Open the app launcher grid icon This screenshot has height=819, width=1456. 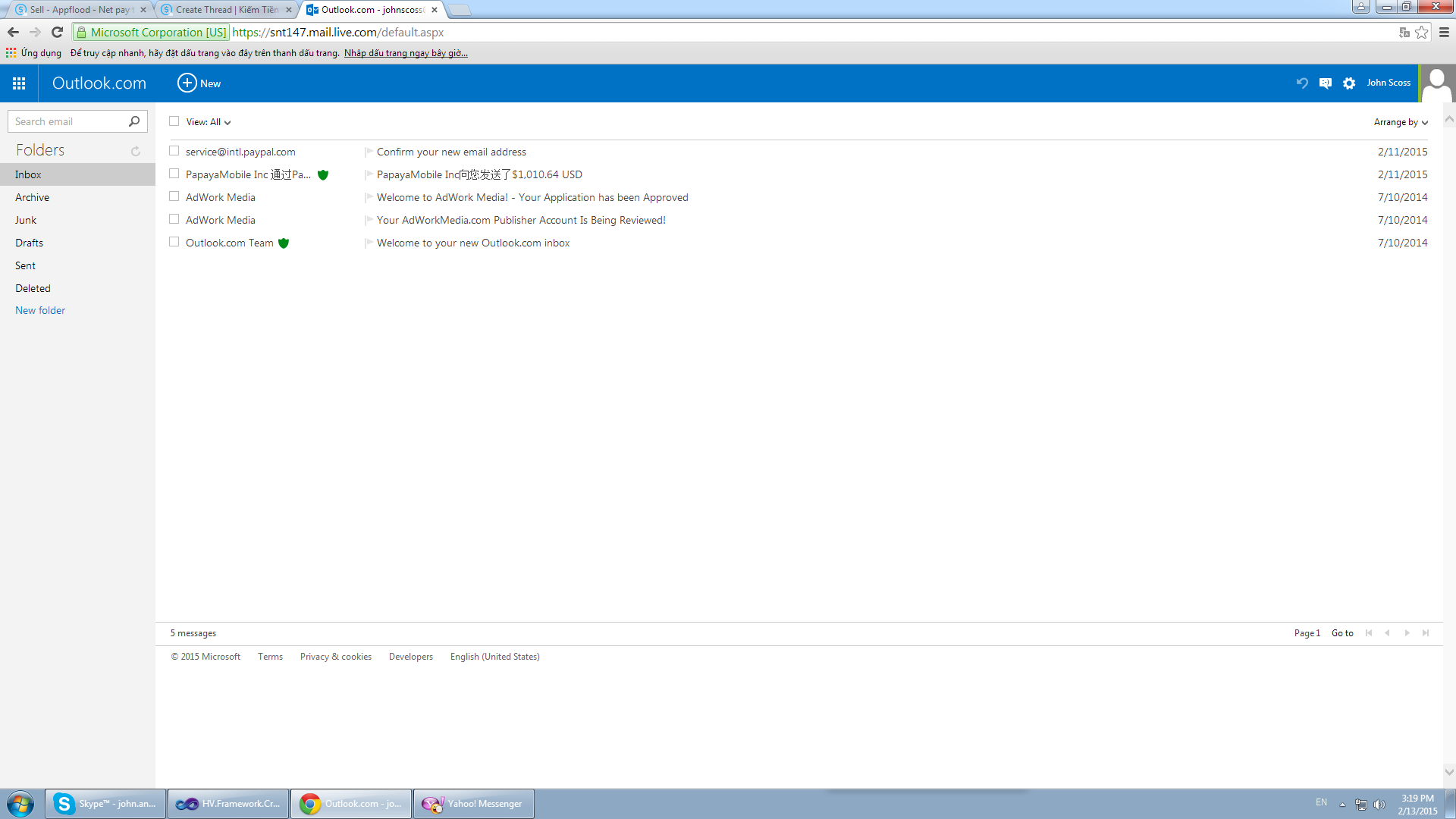pyautogui.click(x=19, y=83)
